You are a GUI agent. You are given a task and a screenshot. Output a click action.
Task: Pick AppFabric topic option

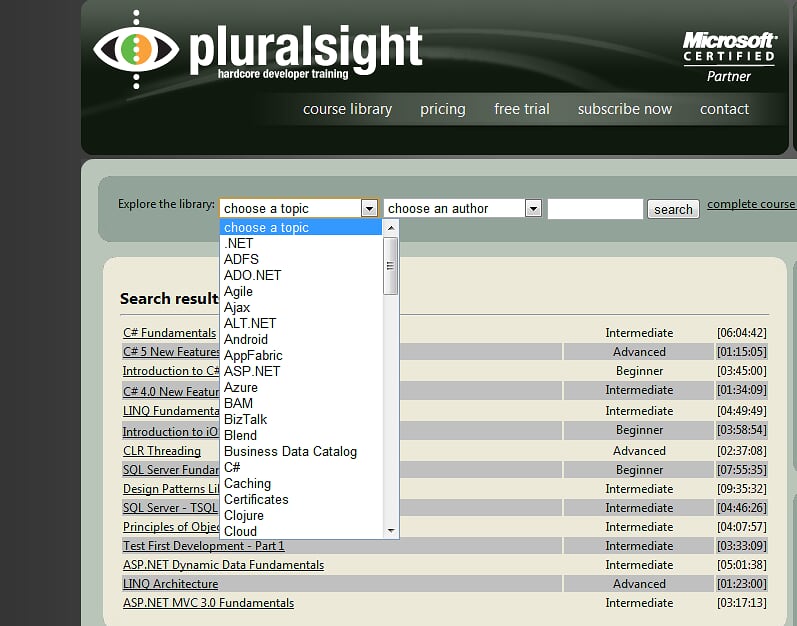(300, 355)
